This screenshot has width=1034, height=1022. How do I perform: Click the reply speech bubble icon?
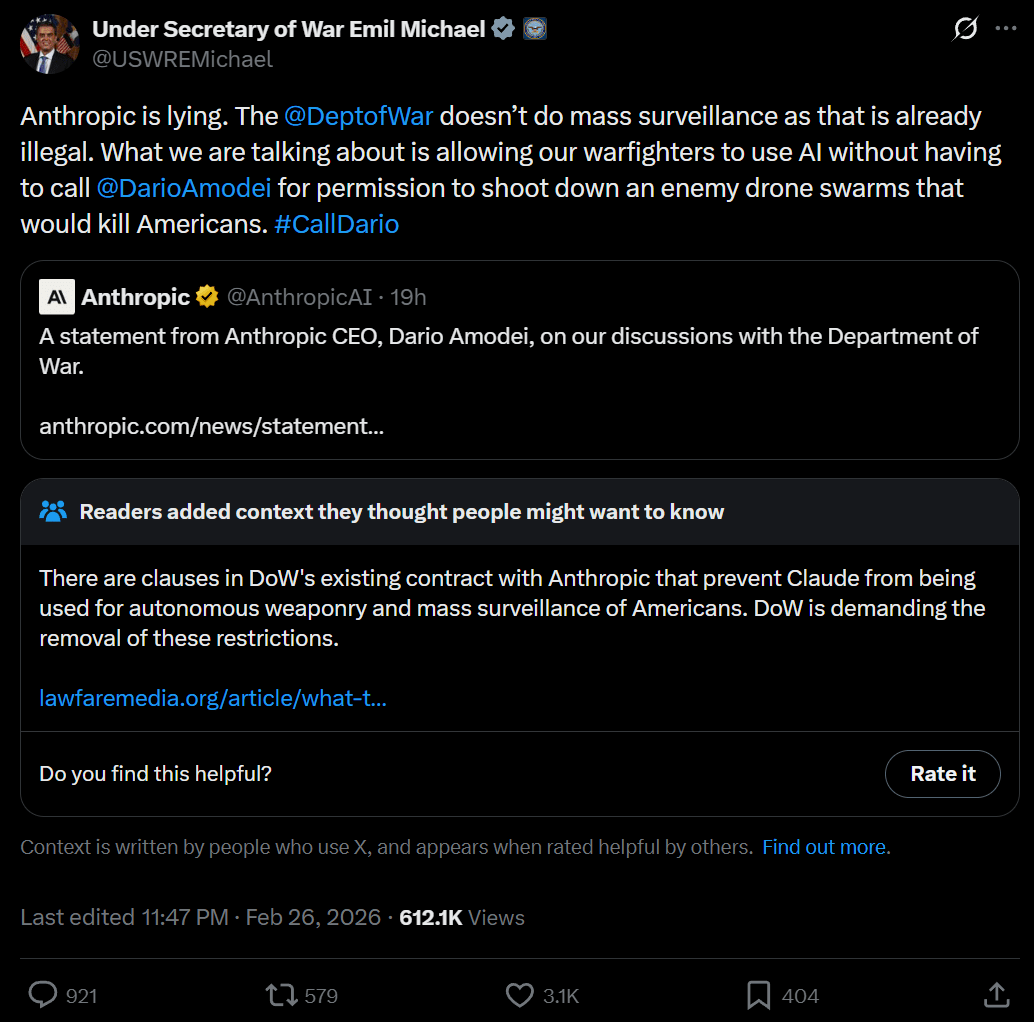[x=43, y=994]
